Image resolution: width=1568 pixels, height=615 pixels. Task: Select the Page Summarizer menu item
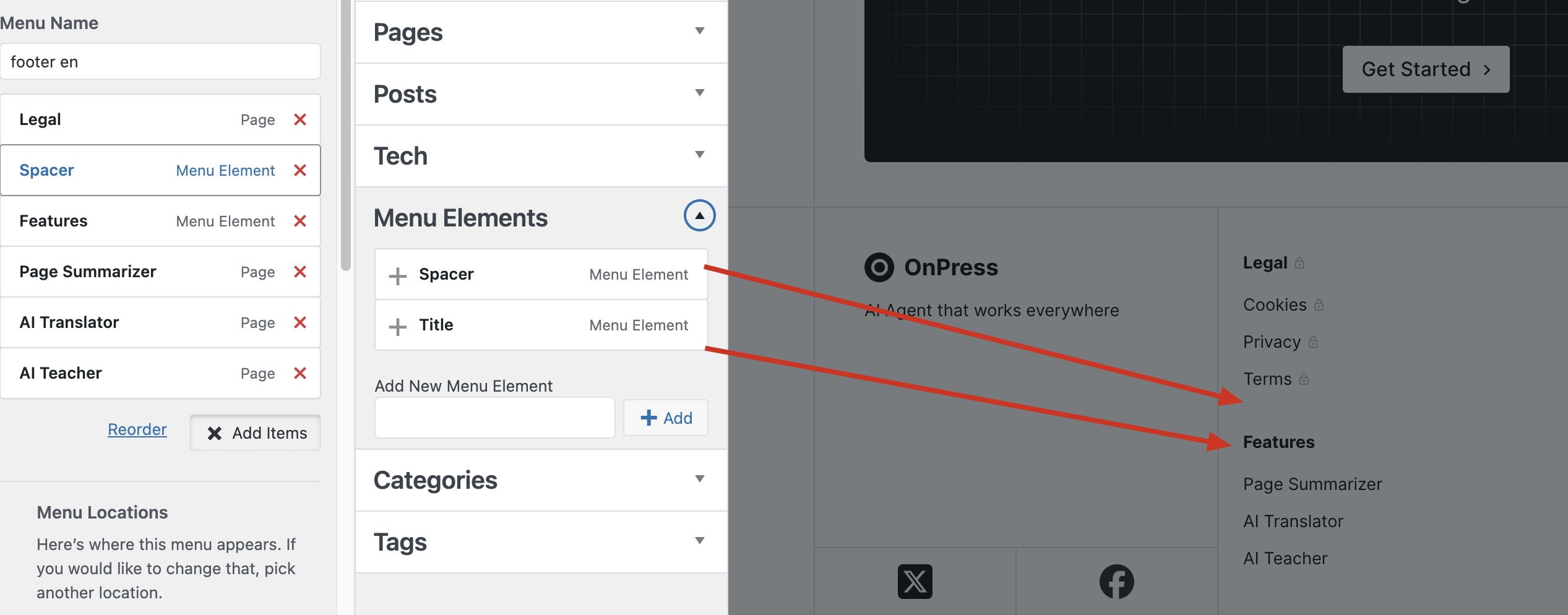click(88, 272)
